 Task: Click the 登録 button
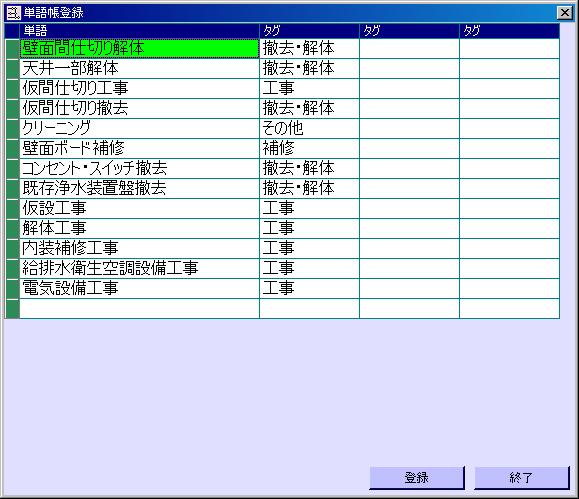tap(417, 478)
